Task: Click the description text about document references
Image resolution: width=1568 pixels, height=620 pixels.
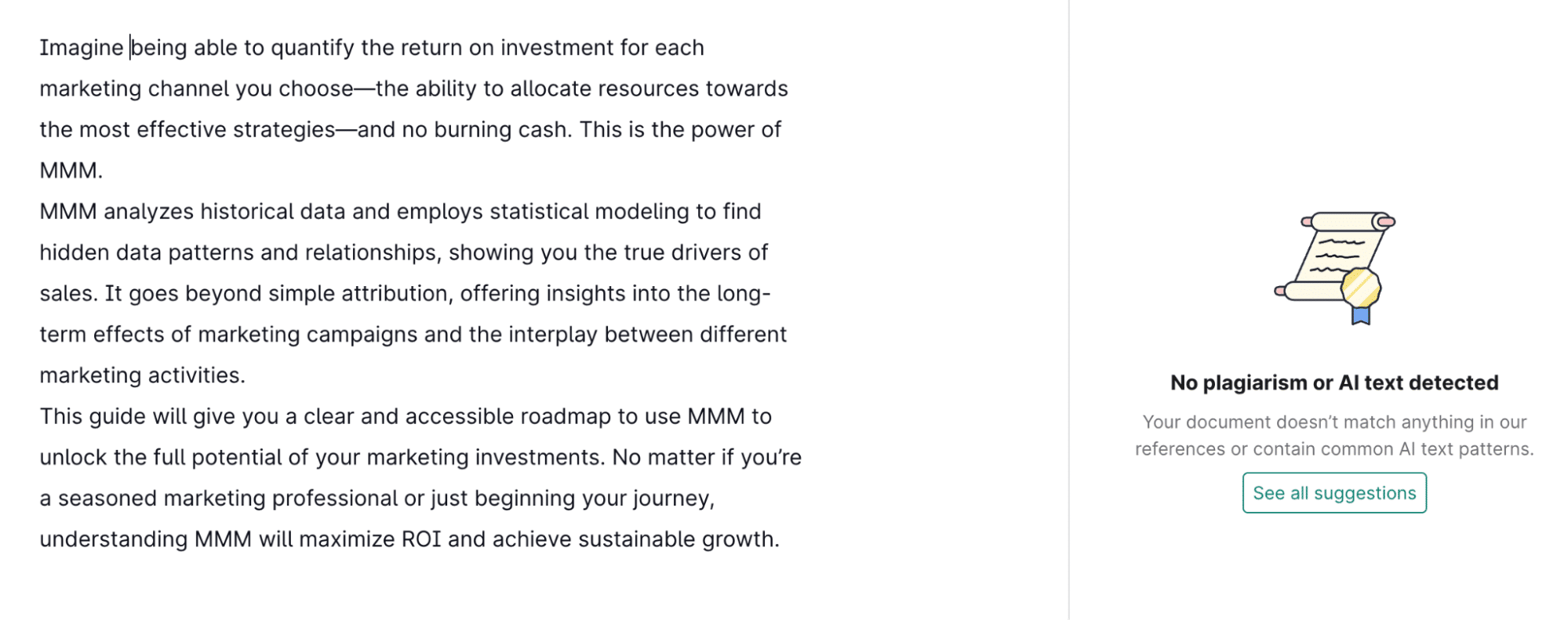Action: 1333,435
